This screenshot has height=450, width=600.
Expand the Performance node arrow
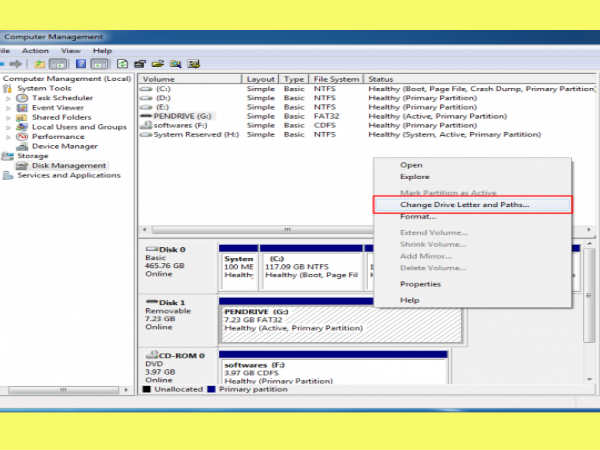click(8, 137)
